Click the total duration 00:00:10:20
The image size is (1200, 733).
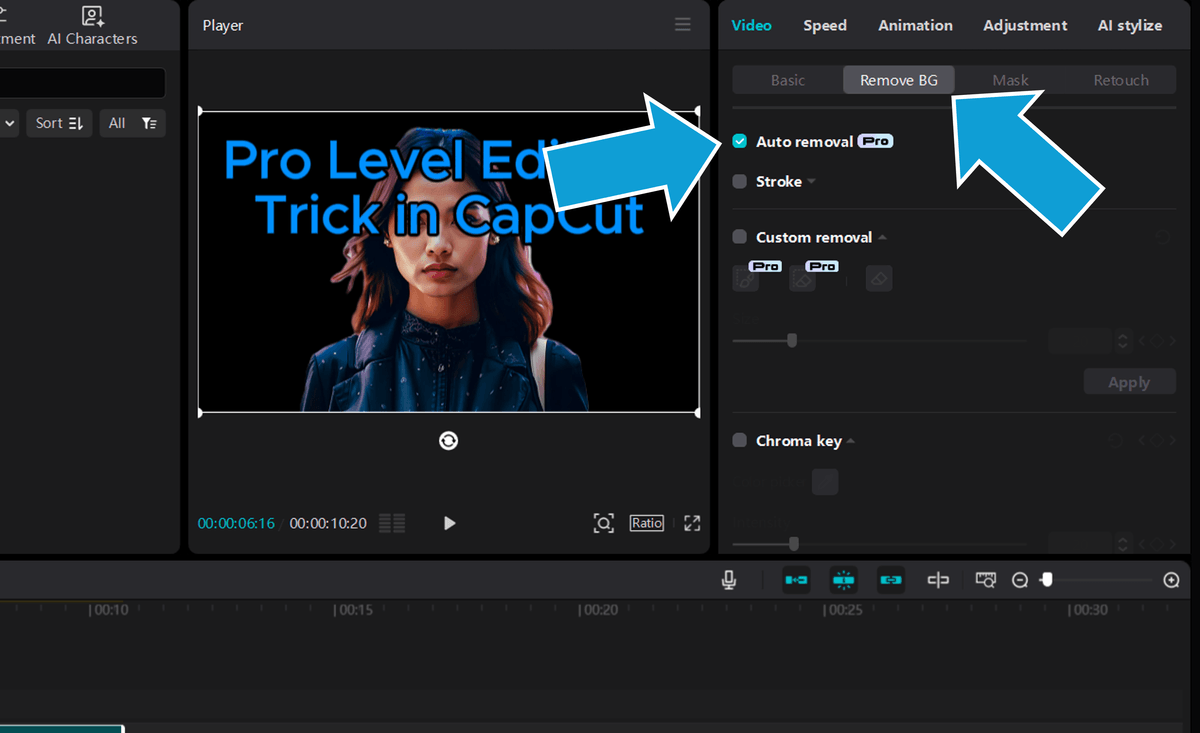(x=328, y=523)
